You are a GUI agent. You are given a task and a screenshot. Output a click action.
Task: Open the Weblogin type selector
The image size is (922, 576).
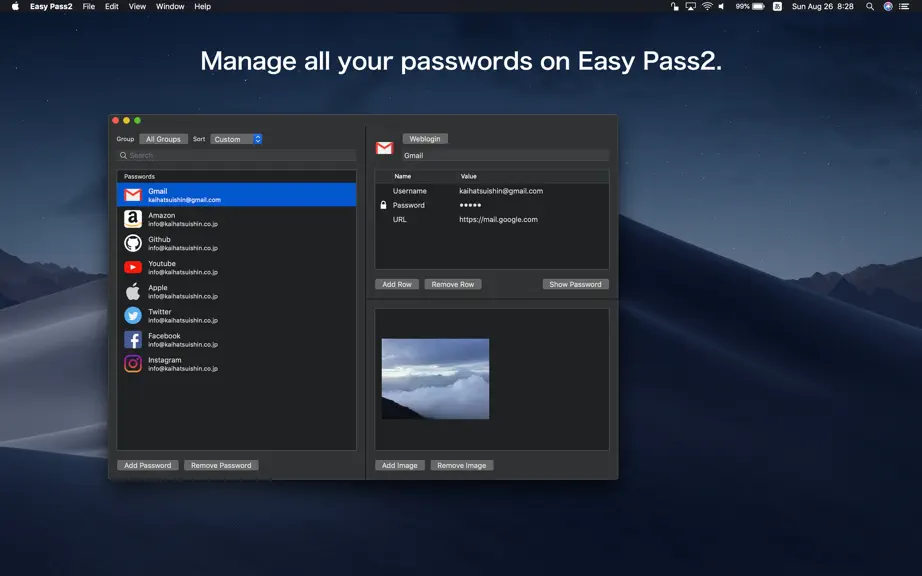click(425, 139)
